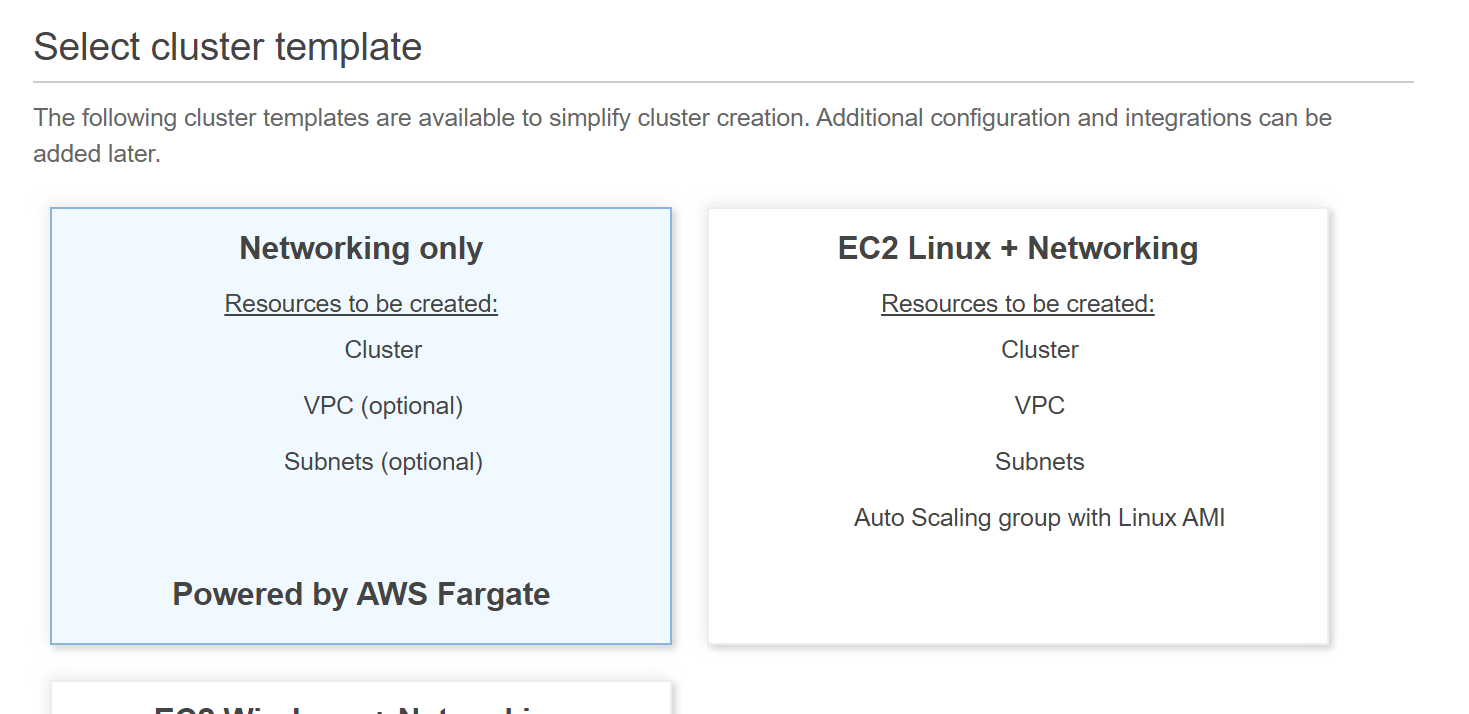The image size is (1469, 714).
Task: Click "Powered by AWS Fargate" text
Action: point(361,594)
